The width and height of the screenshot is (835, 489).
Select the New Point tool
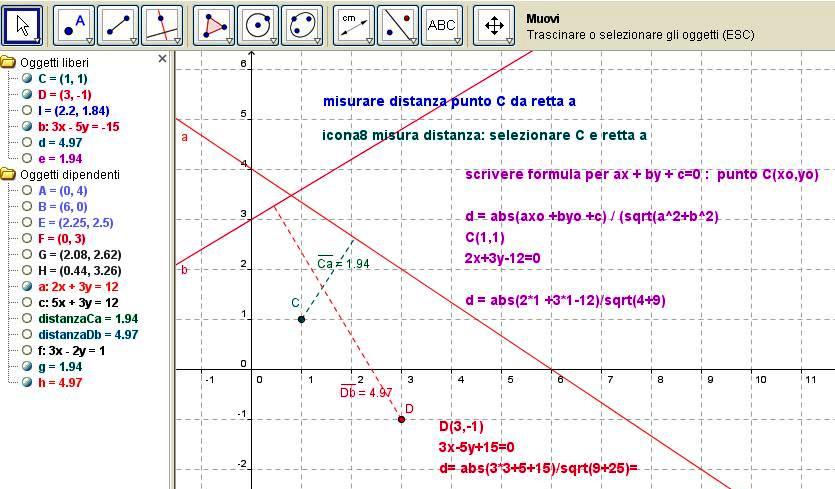point(73,25)
